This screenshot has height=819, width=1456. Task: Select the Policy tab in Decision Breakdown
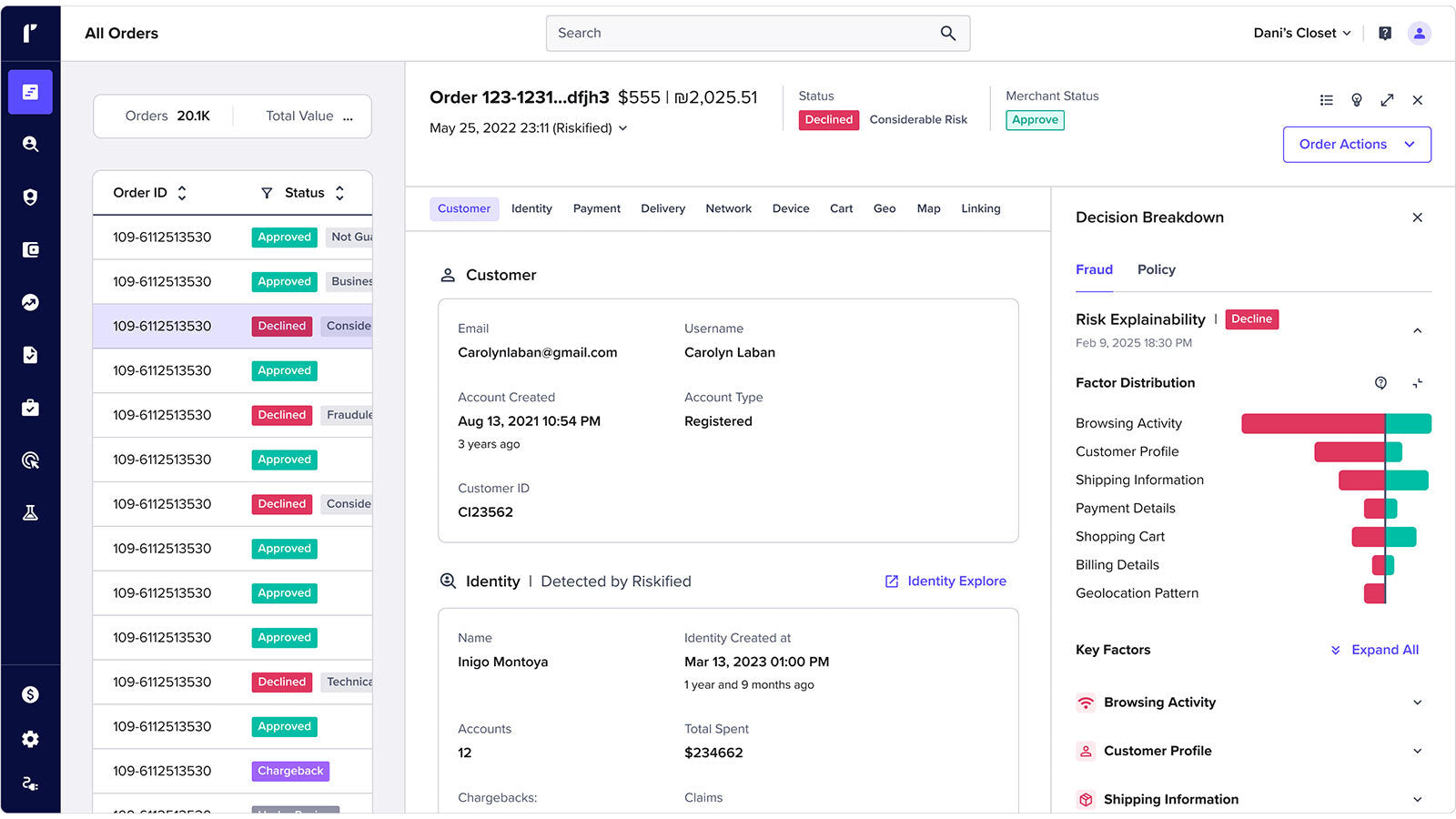pos(1156,269)
